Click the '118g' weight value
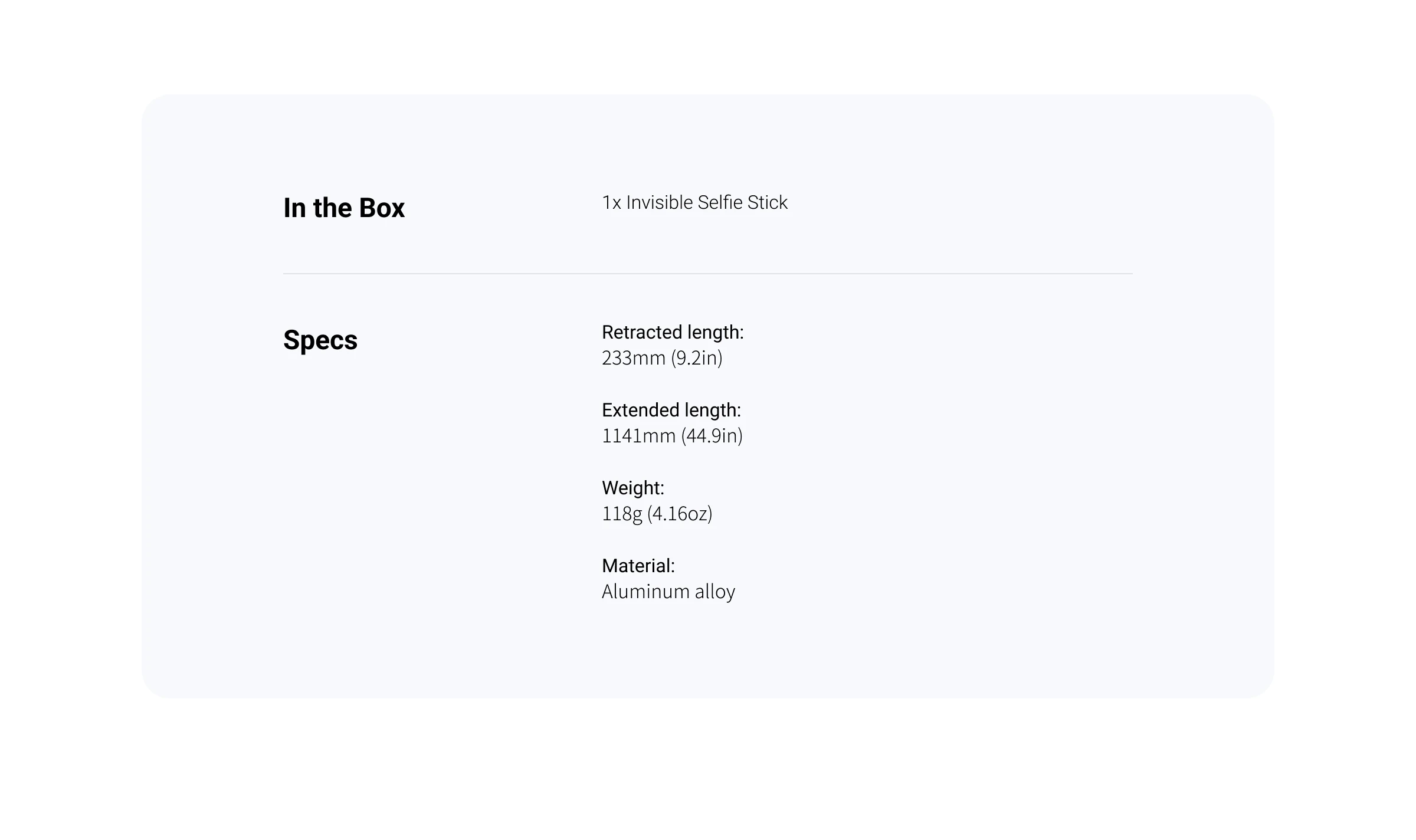The height and width of the screenshot is (840, 1416). pos(621,514)
